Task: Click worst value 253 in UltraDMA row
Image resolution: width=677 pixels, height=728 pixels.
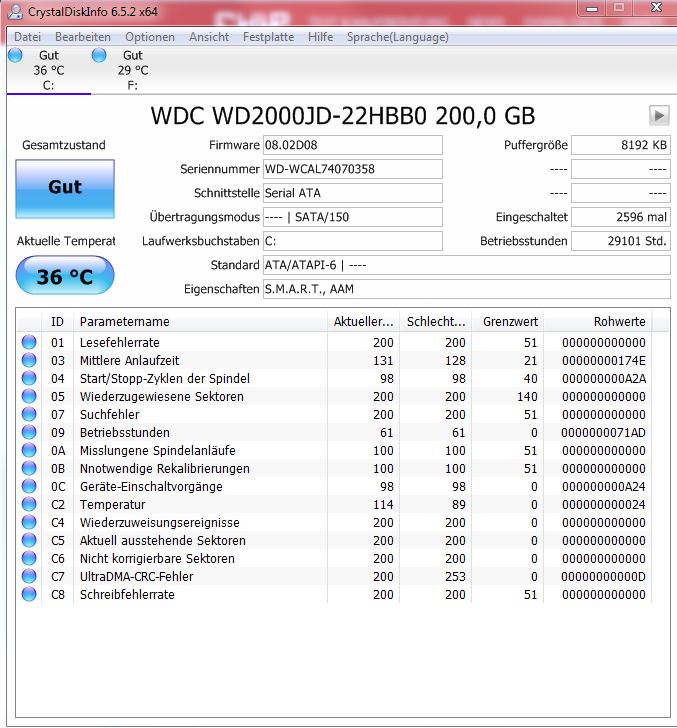Action: coord(455,576)
